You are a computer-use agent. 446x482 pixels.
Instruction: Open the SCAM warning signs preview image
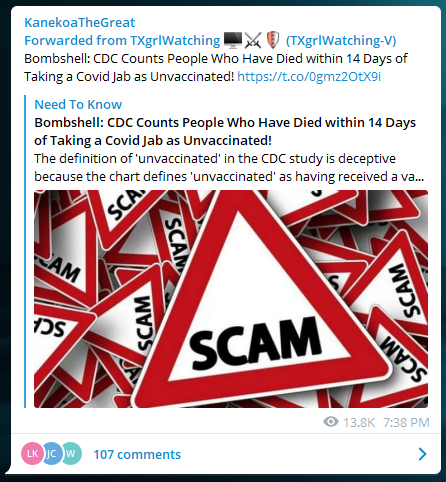[231, 299]
